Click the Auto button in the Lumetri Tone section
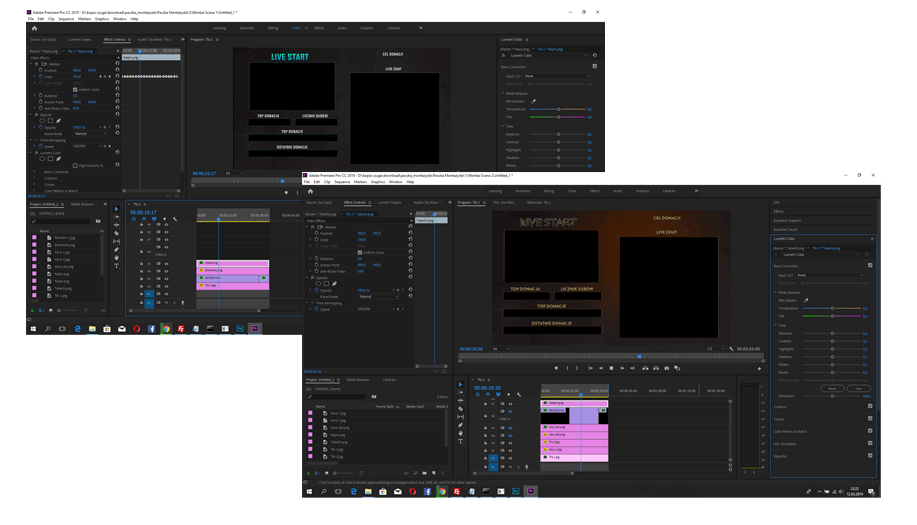Screen dimensions: 917x525 tap(857, 388)
